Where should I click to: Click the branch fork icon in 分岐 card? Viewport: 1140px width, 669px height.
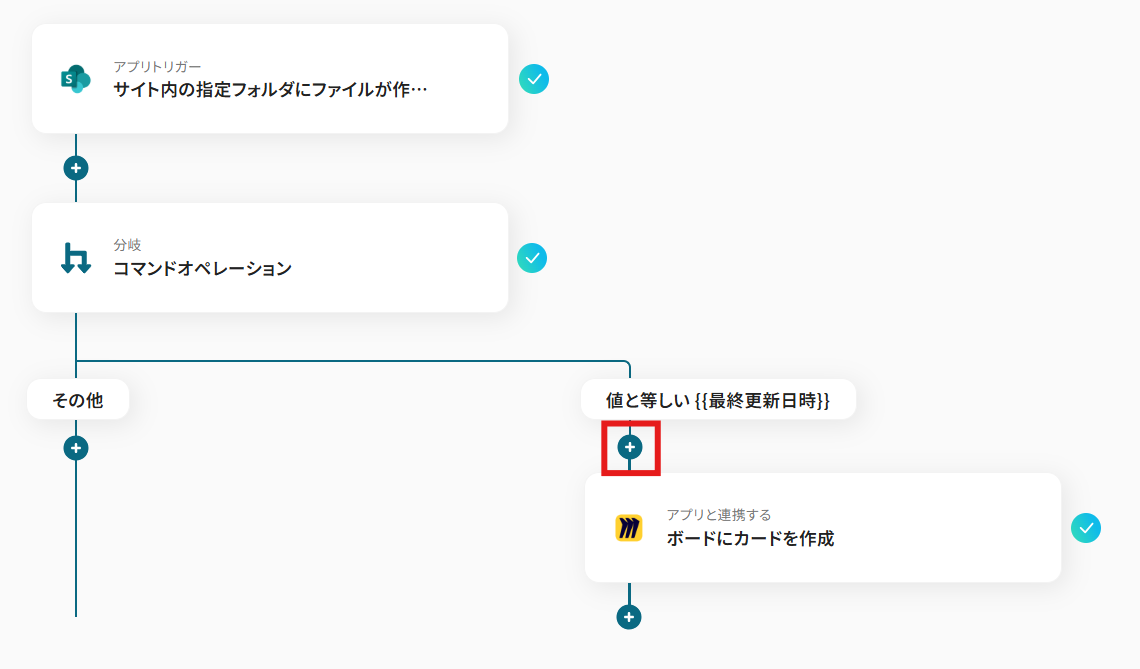(x=76, y=258)
